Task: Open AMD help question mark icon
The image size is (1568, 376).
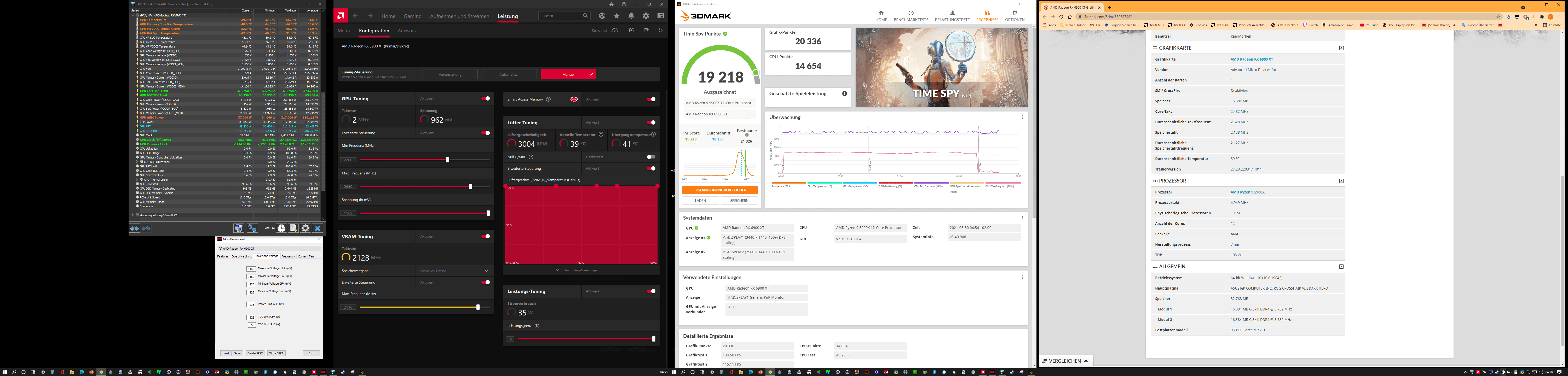Action: [x=624, y=4]
